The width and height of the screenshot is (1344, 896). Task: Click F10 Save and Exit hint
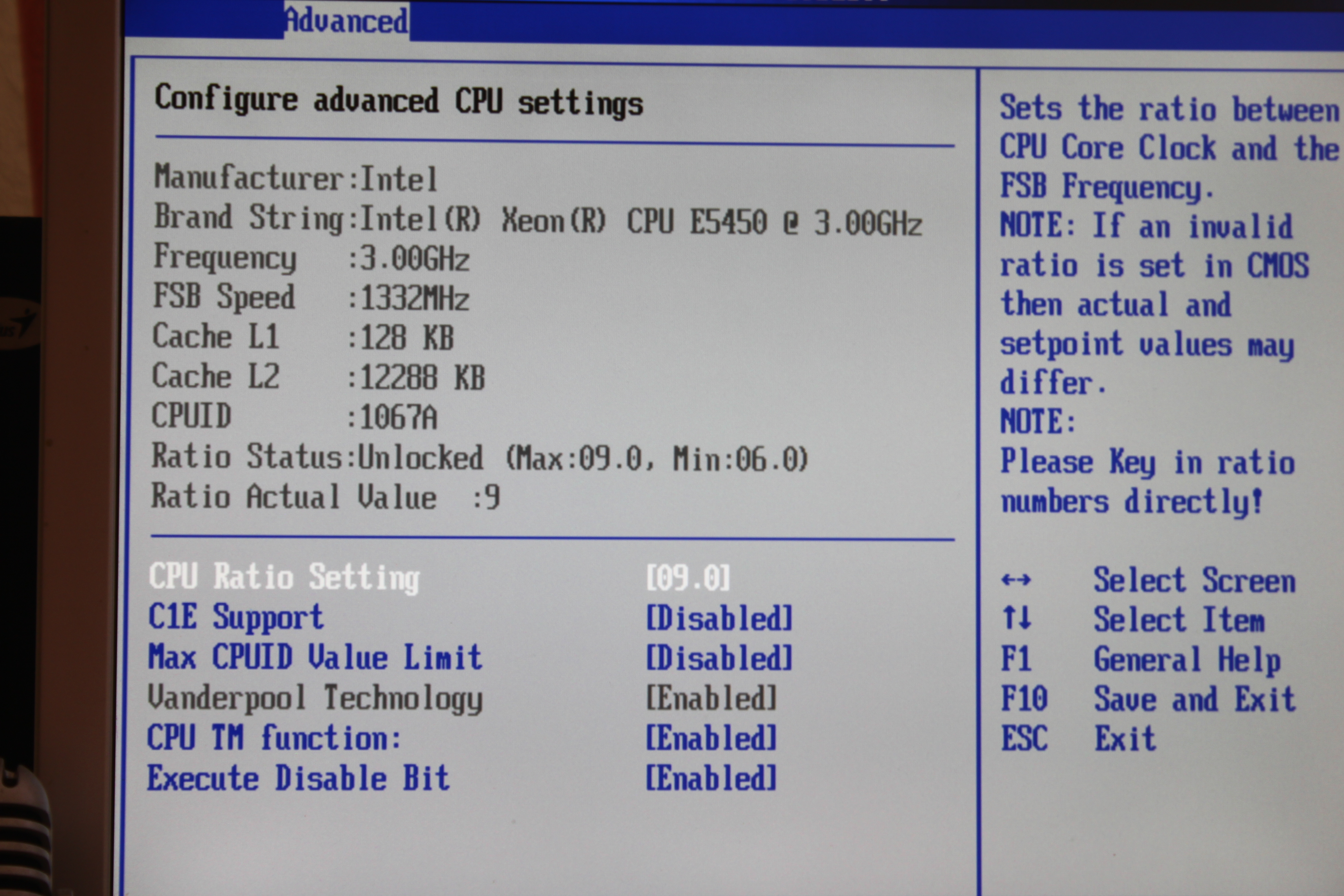click(x=1024, y=699)
